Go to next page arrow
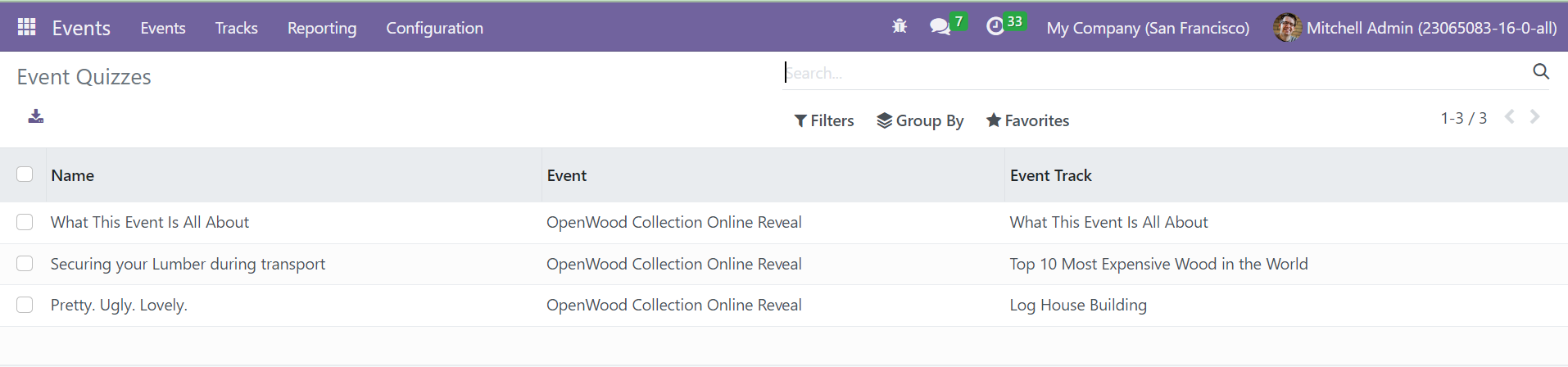The image size is (1568, 367). click(1535, 117)
